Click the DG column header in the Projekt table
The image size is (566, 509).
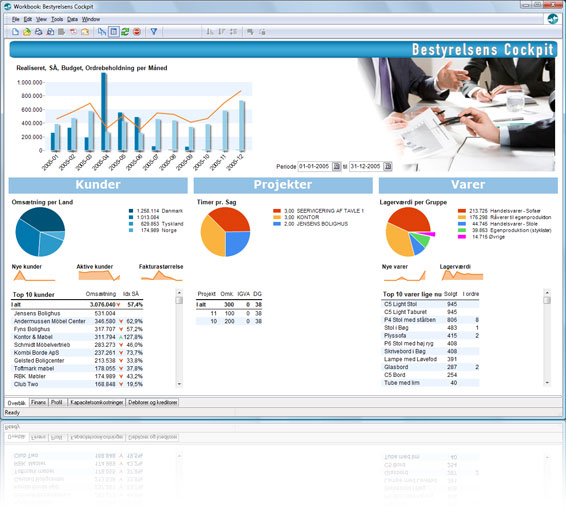point(257,294)
